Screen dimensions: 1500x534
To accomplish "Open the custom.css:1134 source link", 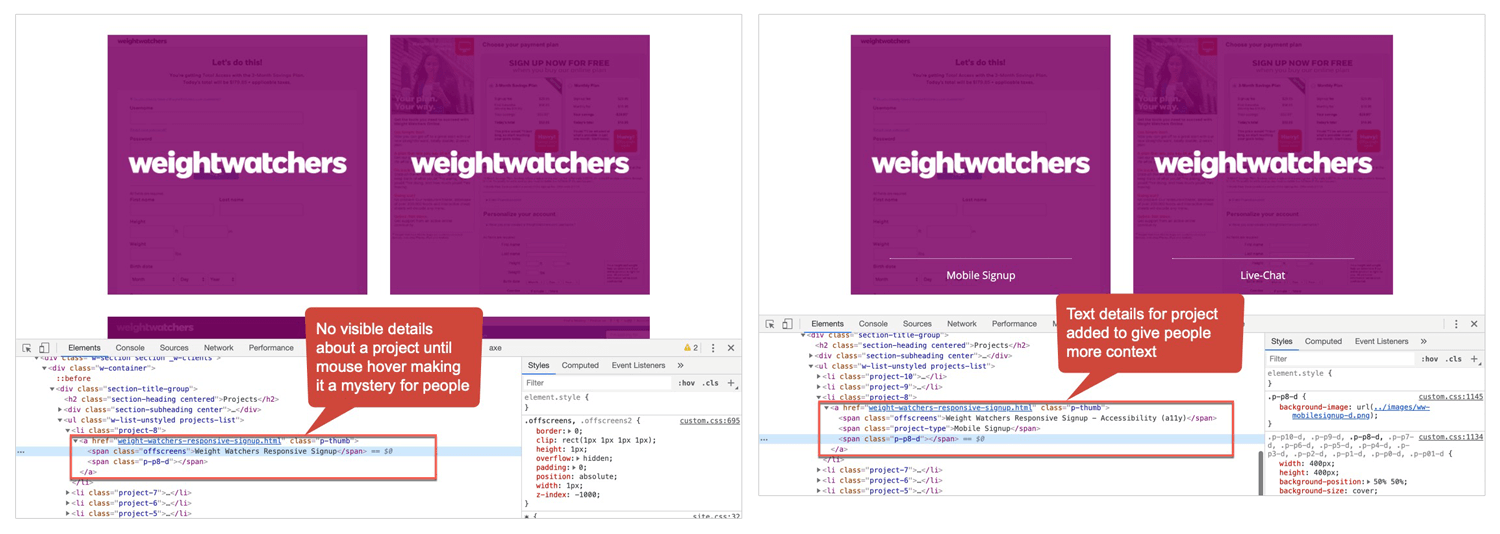I will click(1451, 437).
